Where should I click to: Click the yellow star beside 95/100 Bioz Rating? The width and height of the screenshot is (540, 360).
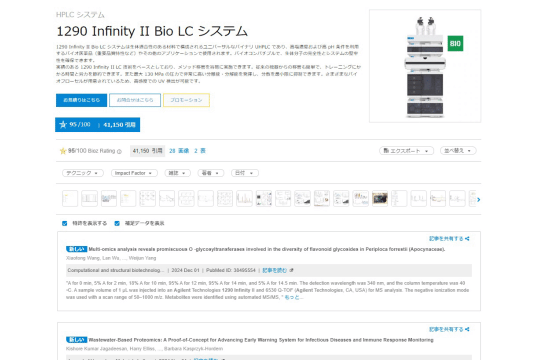(x=63, y=151)
